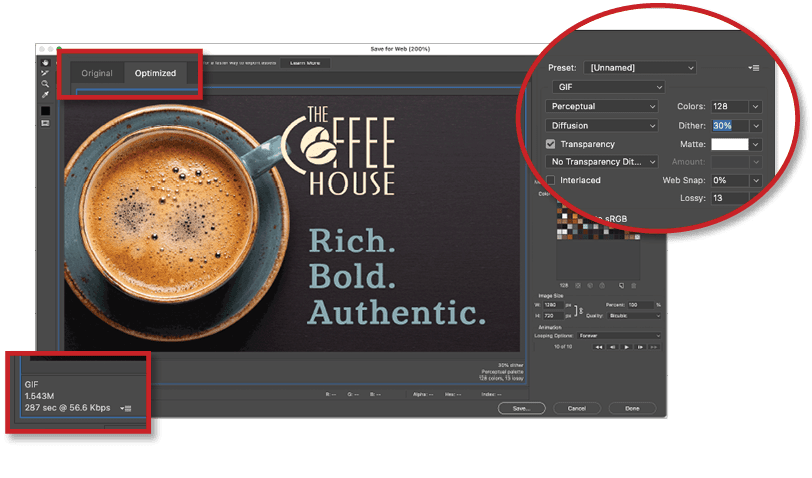This screenshot has width=812, height=478.
Task: Toggle slices visibility icon
Action: tap(46, 123)
